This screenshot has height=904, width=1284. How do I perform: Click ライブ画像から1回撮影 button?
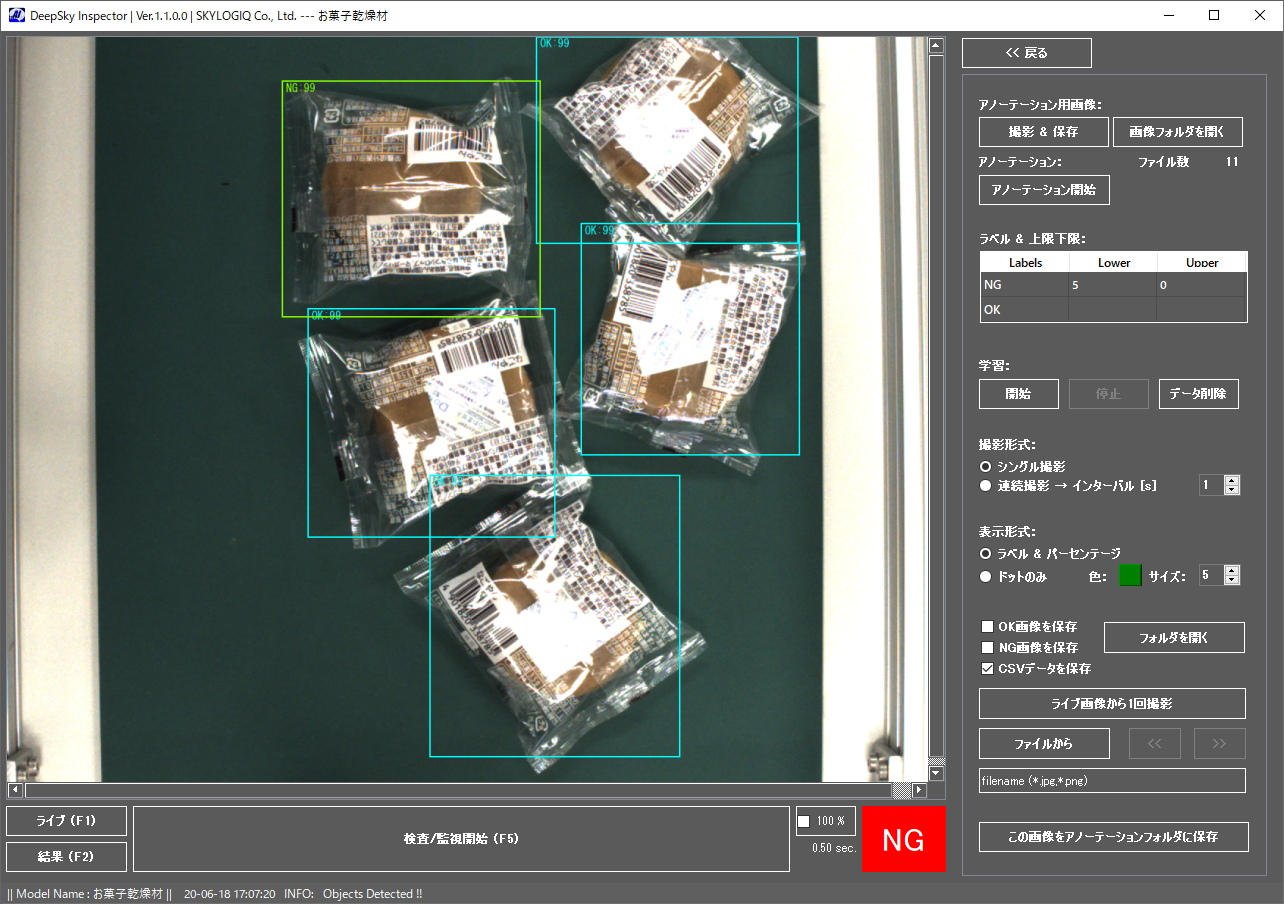[x=1112, y=703]
